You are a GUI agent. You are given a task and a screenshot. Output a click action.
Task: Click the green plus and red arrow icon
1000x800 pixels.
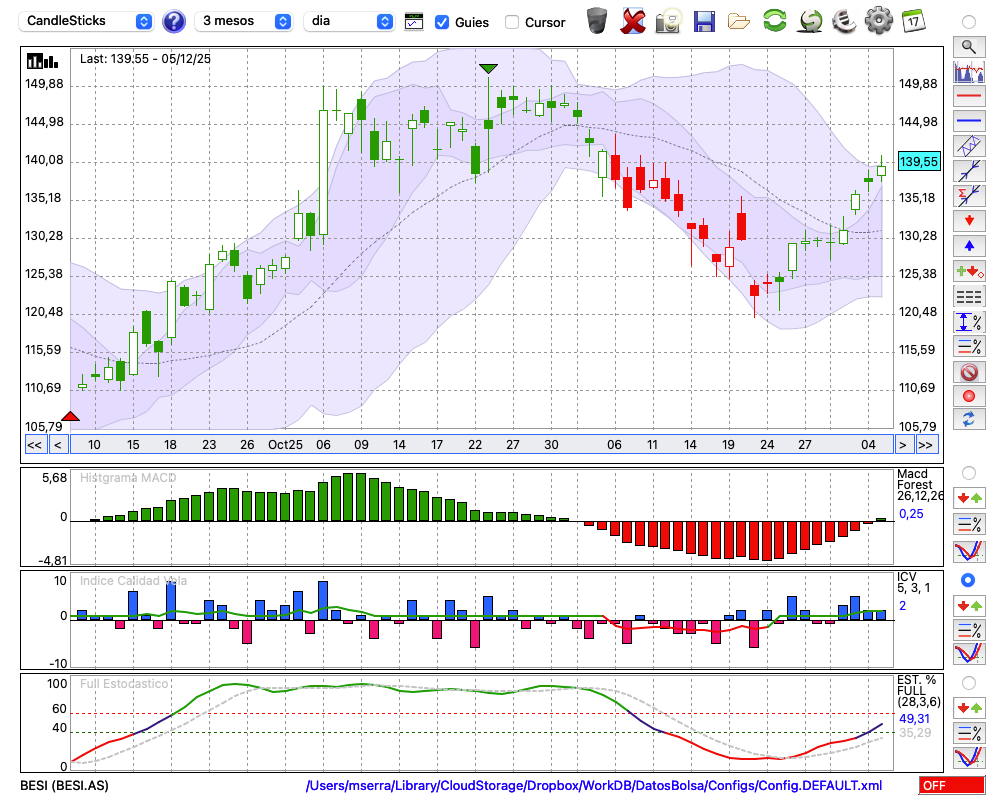969,271
